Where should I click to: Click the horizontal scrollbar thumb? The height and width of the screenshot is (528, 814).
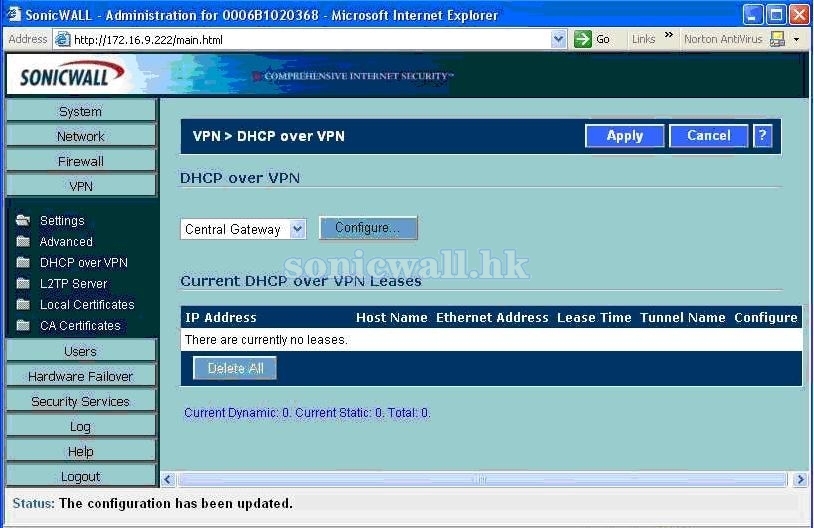[x=482, y=479]
